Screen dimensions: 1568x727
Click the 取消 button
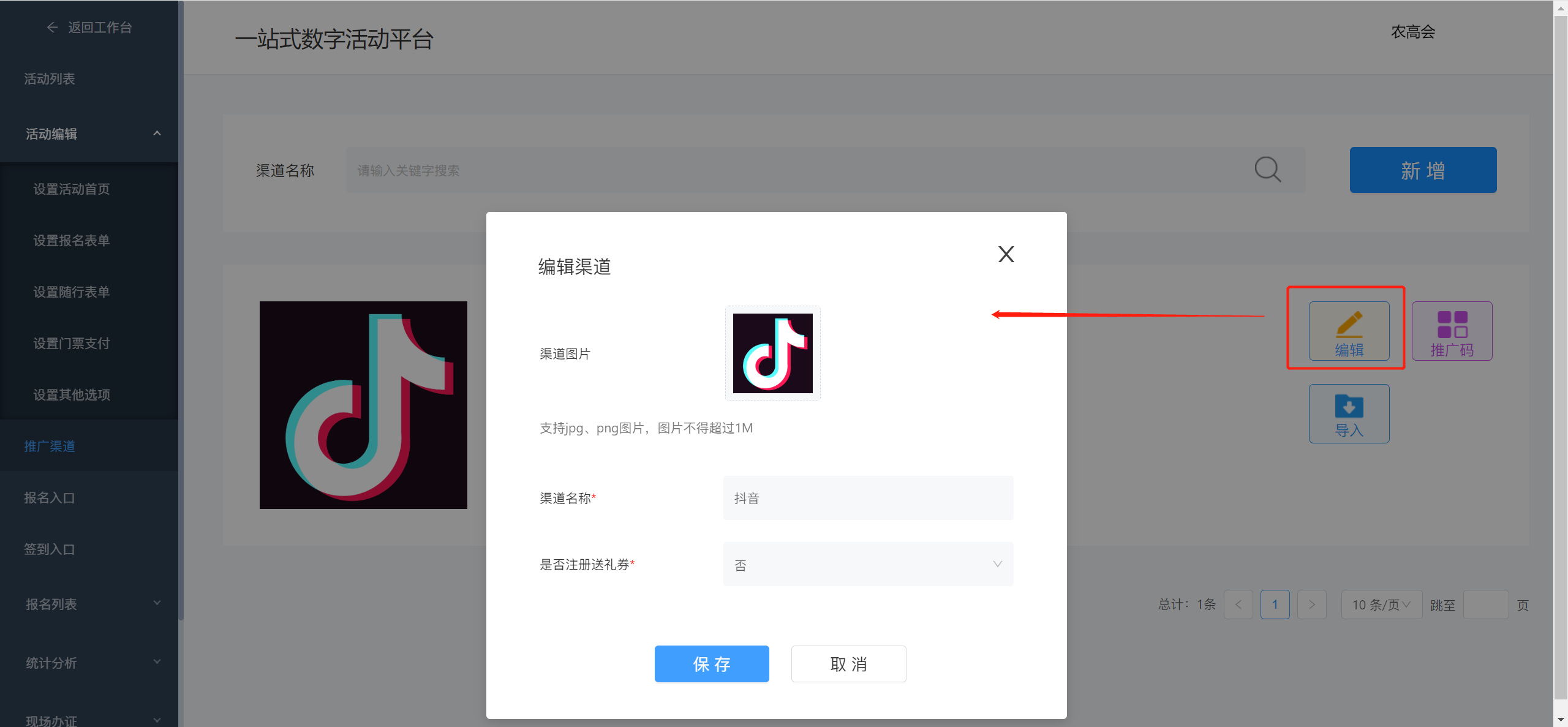[x=848, y=664]
